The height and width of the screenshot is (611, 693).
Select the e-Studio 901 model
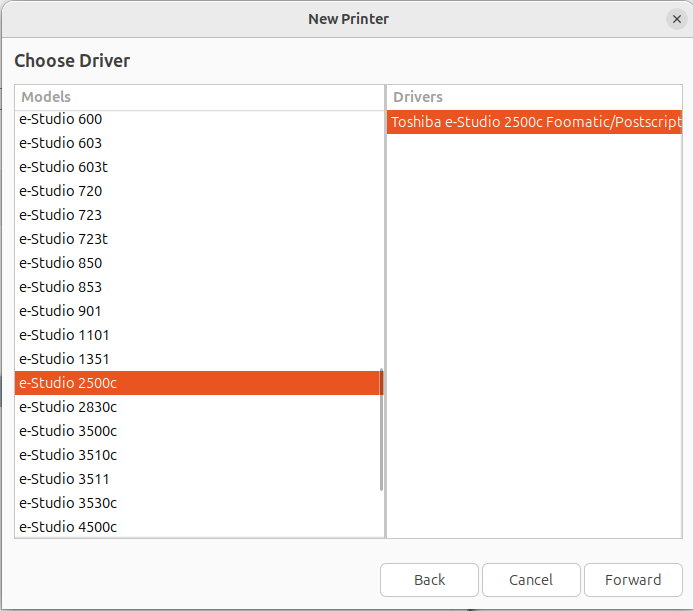(61, 311)
